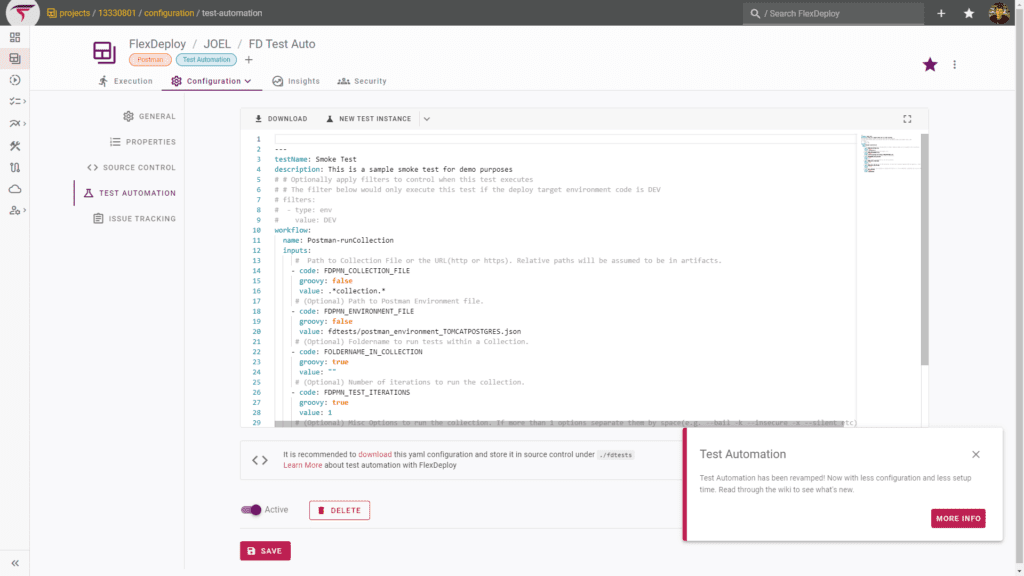This screenshot has width=1024, height=576.
Task: Click '13330801' in the top breadcrumb
Action: click(x=117, y=13)
